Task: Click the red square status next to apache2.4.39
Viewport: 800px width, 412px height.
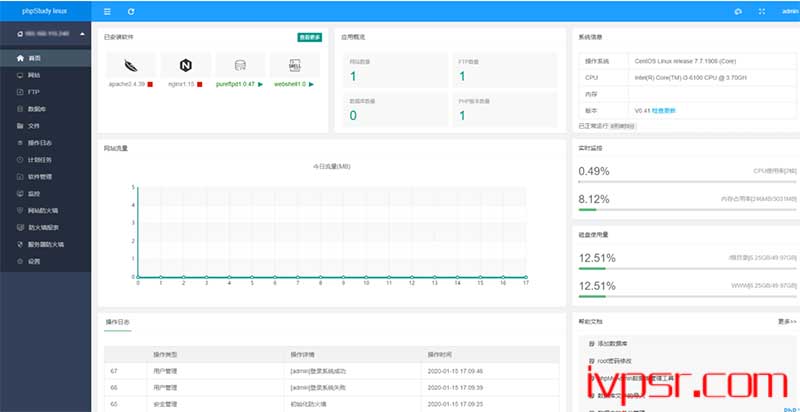Action: click(x=150, y=84)
